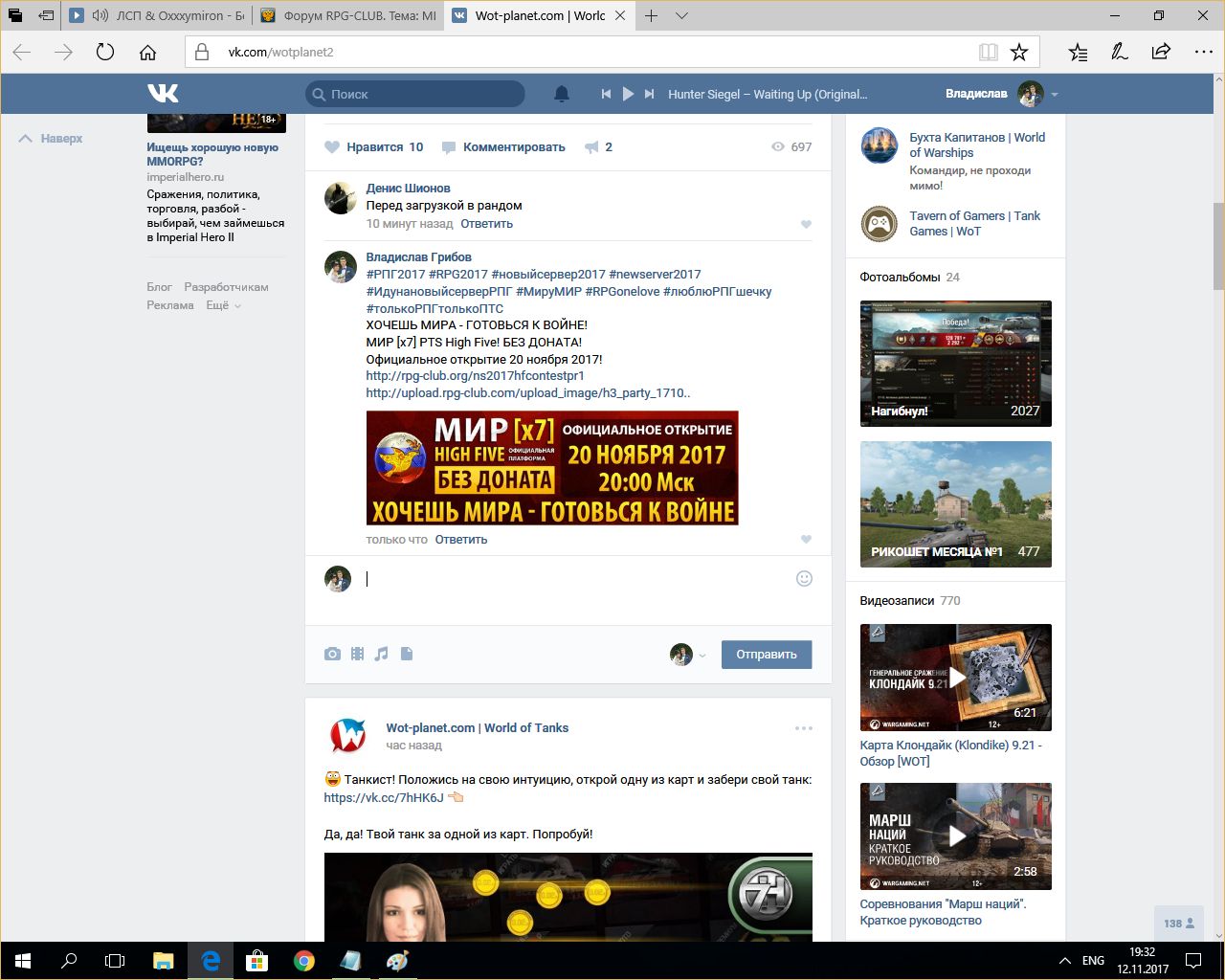Open emoji picker in comment box
Viewport: 1225px width, 980px height.
804,578
